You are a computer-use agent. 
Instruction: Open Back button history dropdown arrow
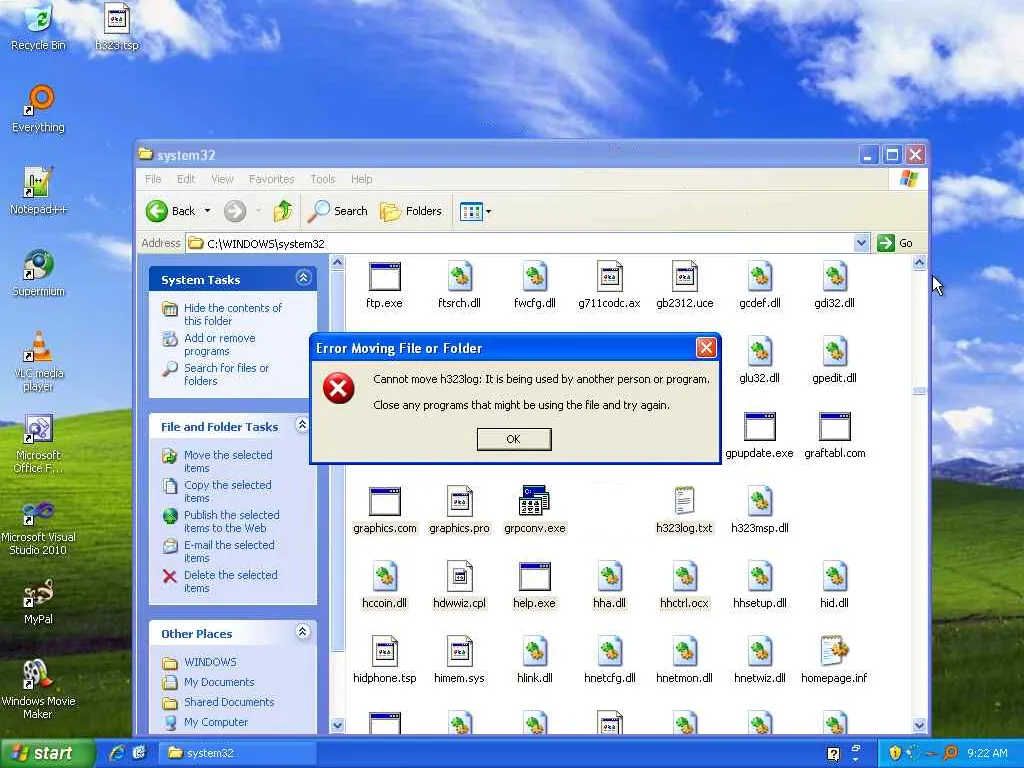[208, 211]
